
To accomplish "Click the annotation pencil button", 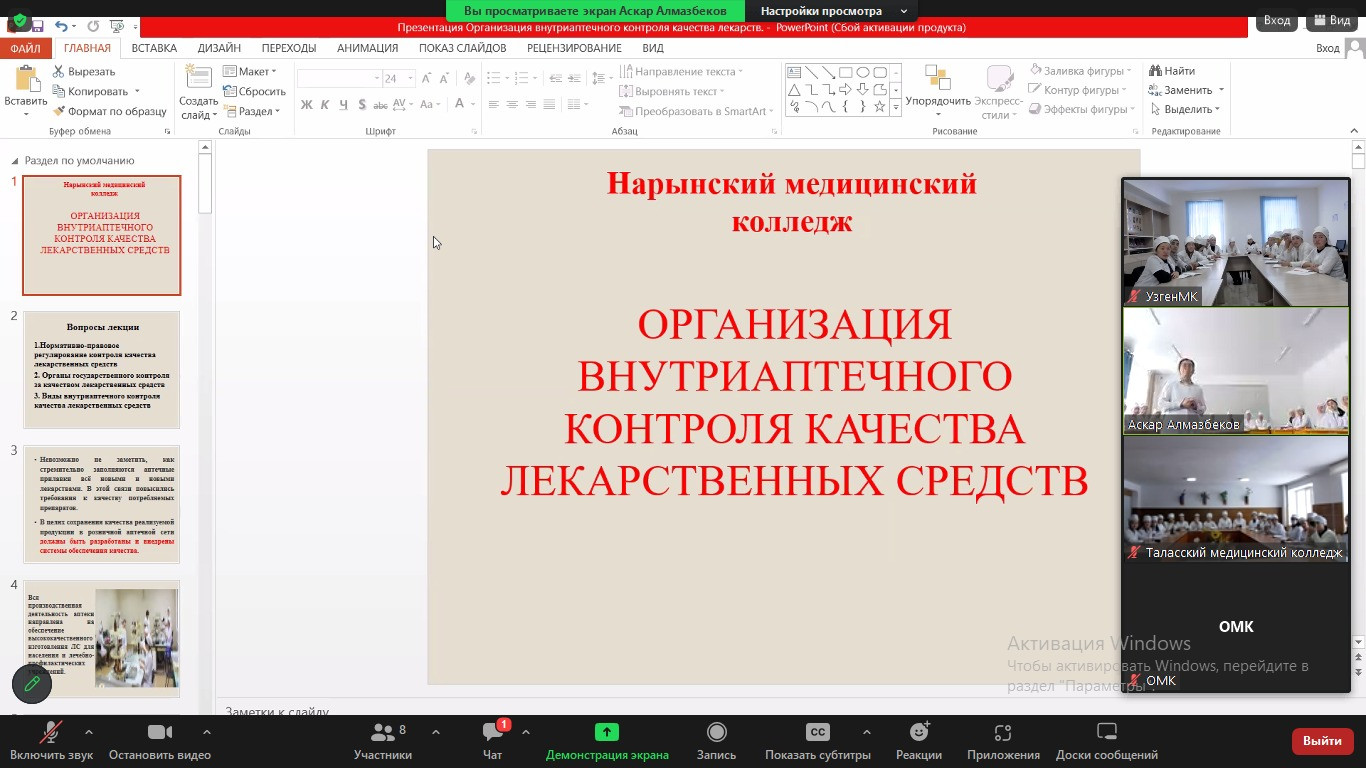I will click(32, 684).
